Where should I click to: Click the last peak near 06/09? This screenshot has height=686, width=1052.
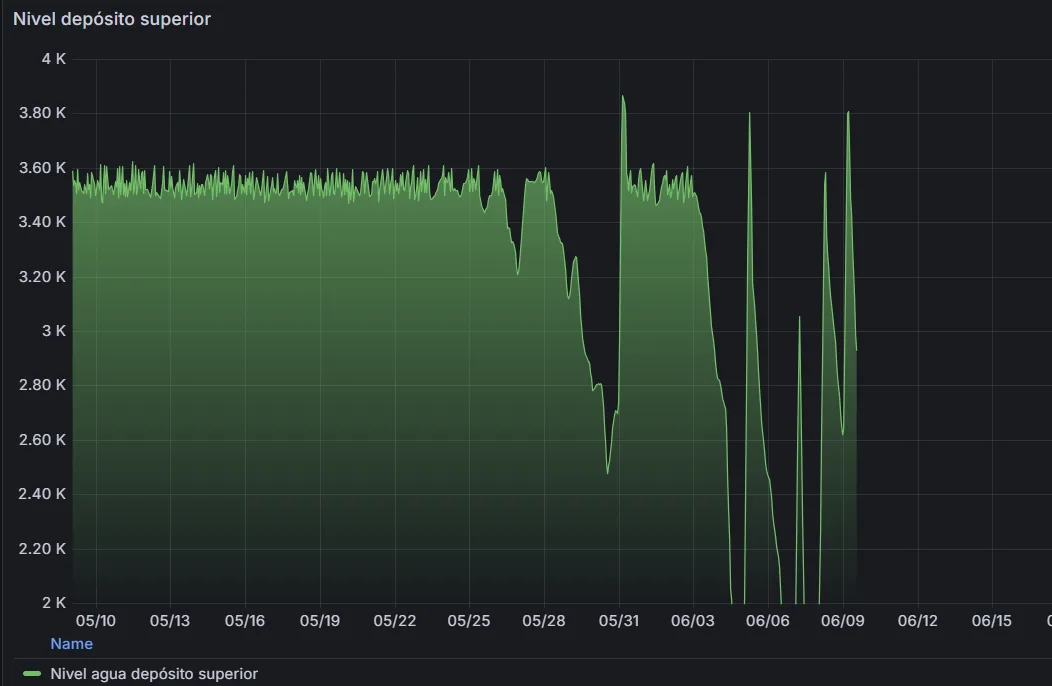(x=848, y=112)
